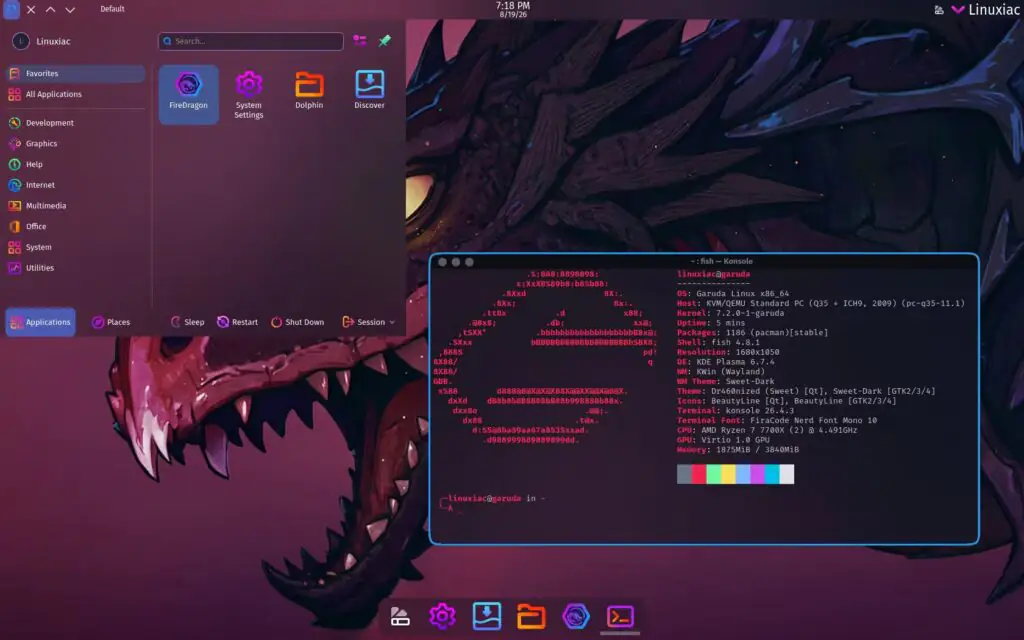
Task: Select All Applications in the sidebar
Action: click(x=75, y=94)
